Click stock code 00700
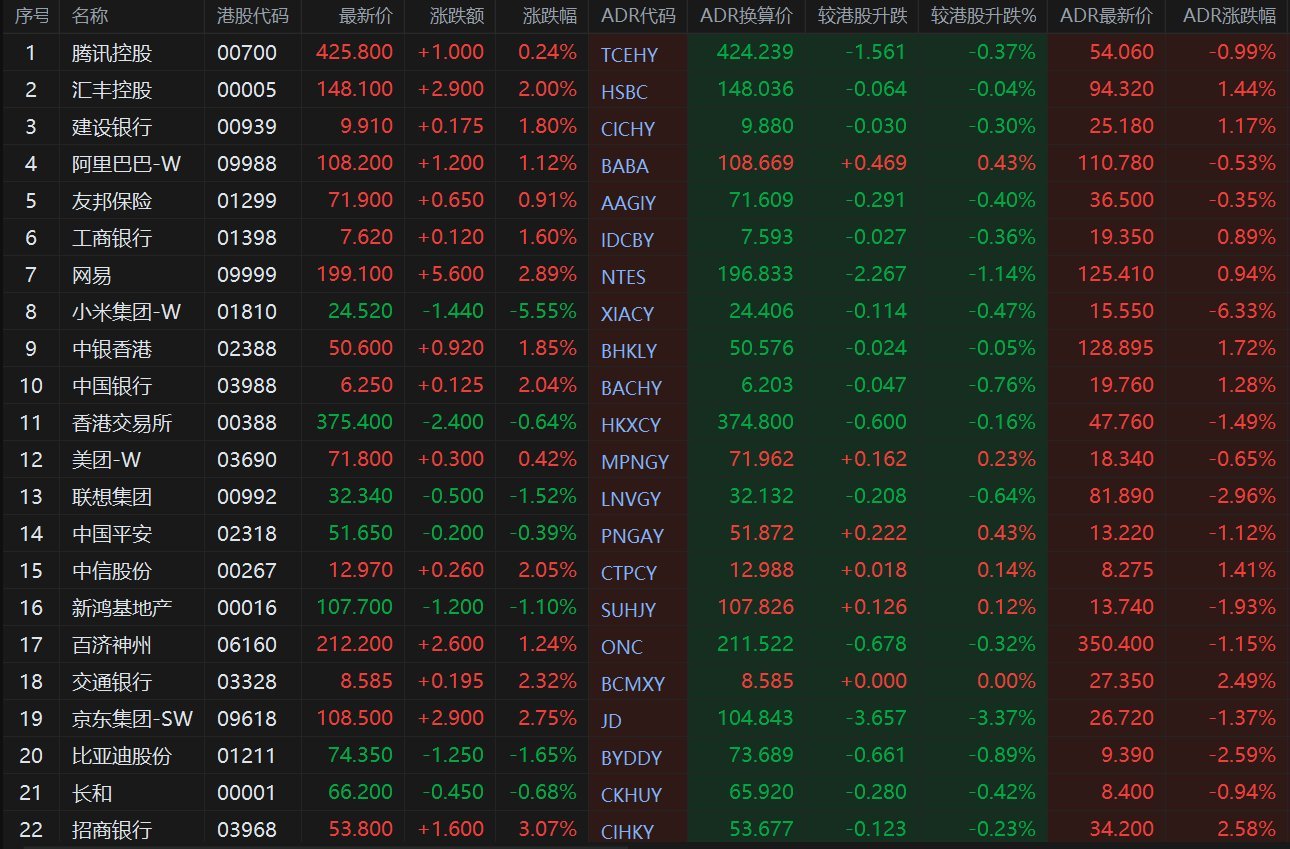 247,52
